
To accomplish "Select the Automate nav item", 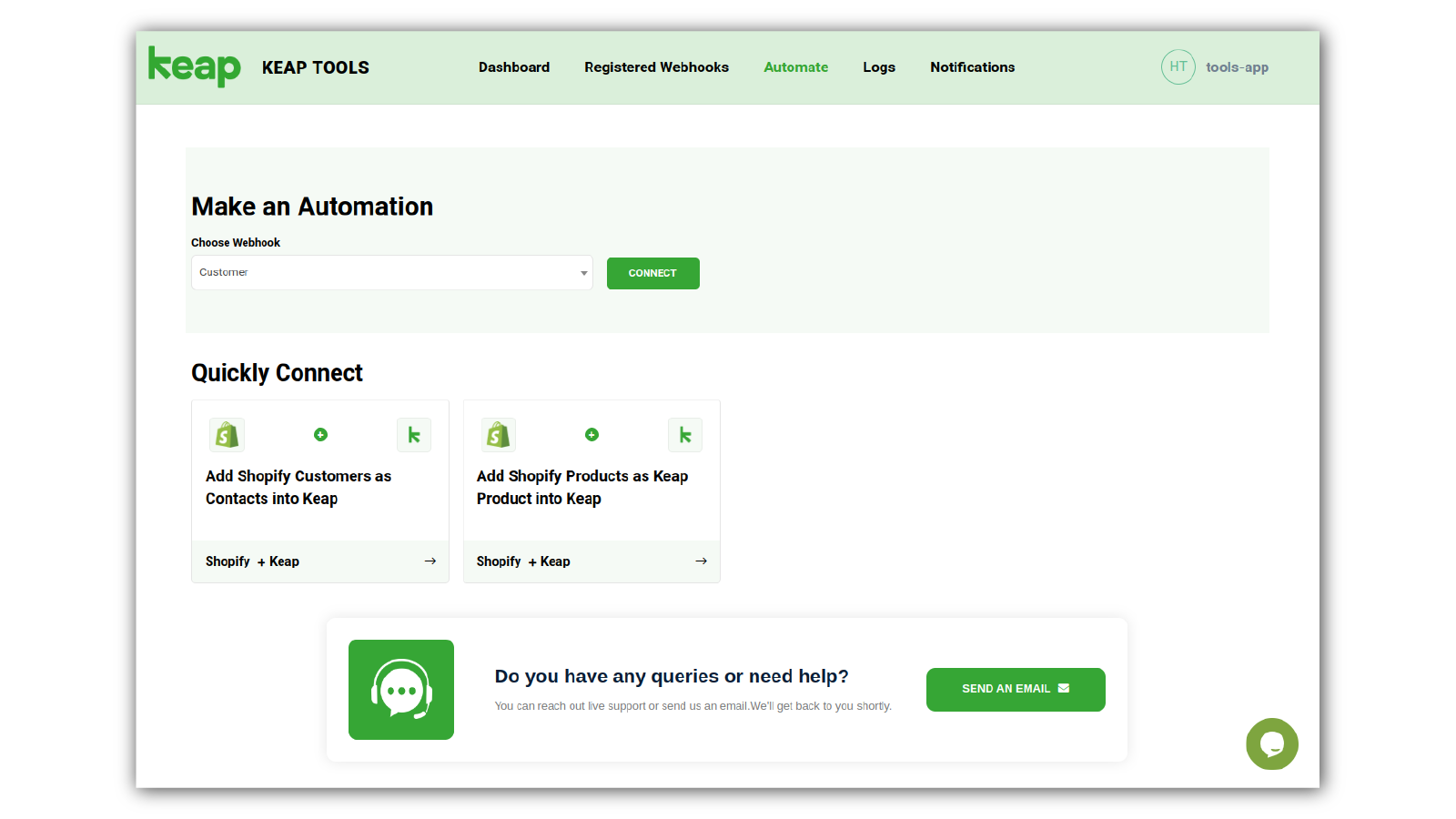I will [796, 67].
